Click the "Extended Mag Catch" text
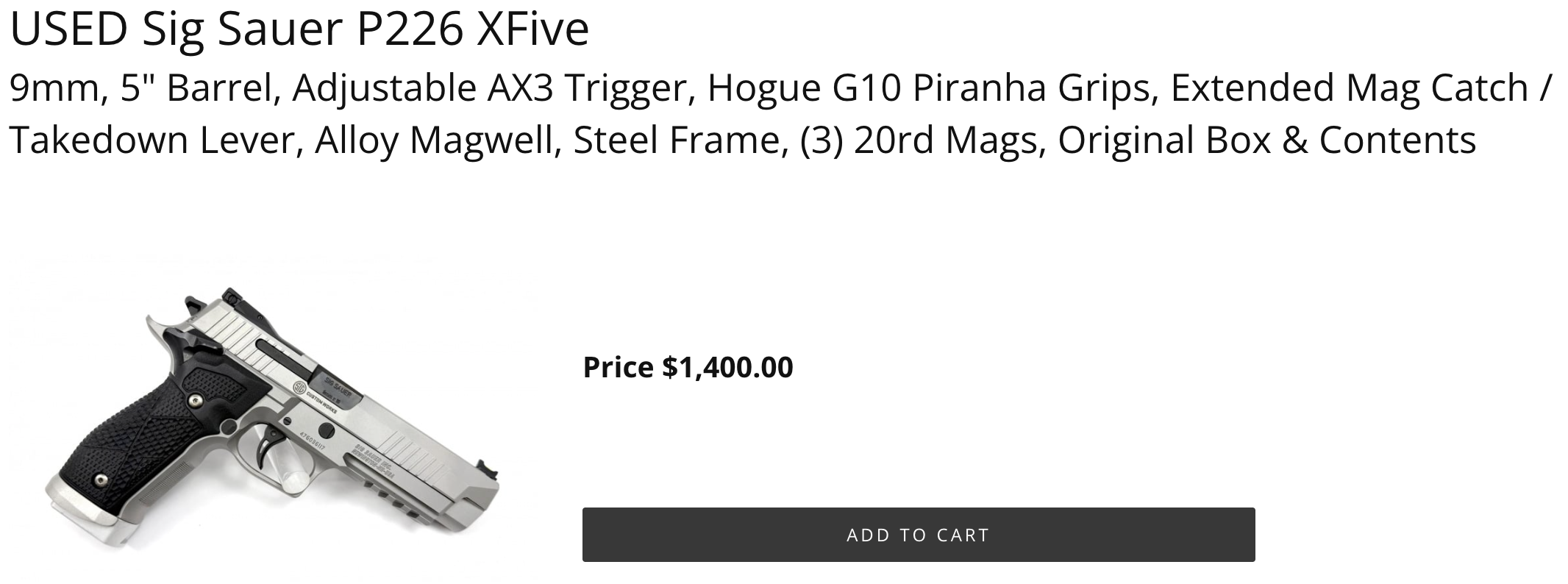Screen dimensions: 1568x584 [x=1349, y=88]
